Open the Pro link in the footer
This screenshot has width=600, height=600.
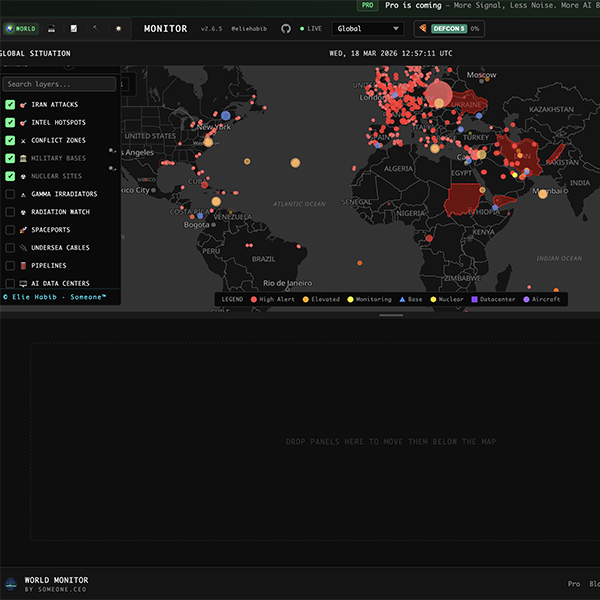[574, 583]
